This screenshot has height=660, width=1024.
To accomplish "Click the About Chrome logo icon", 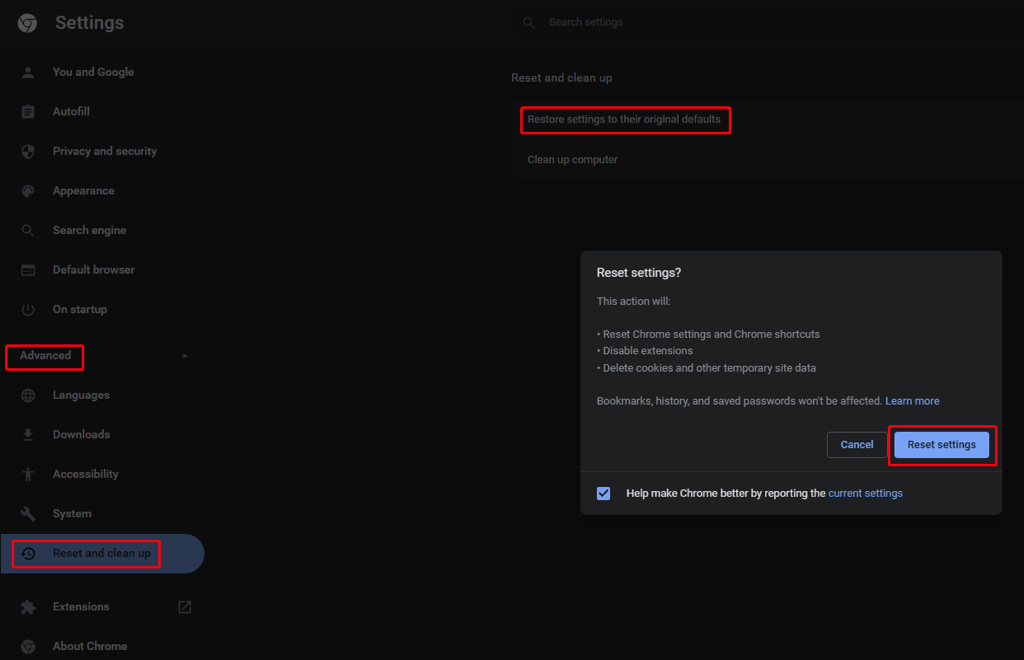I will [28, 646].
